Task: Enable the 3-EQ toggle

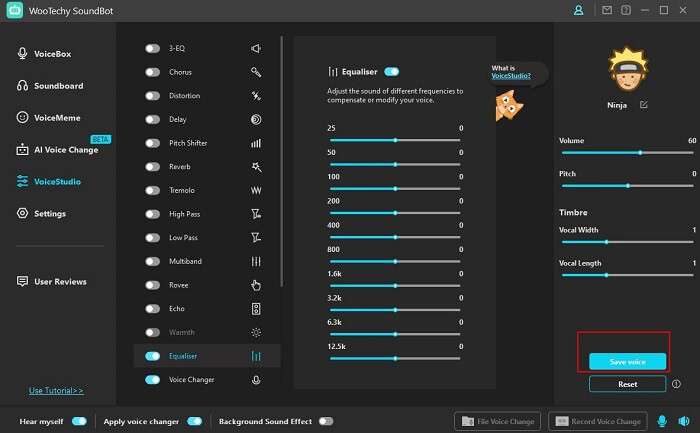Action: click(152, 48)
